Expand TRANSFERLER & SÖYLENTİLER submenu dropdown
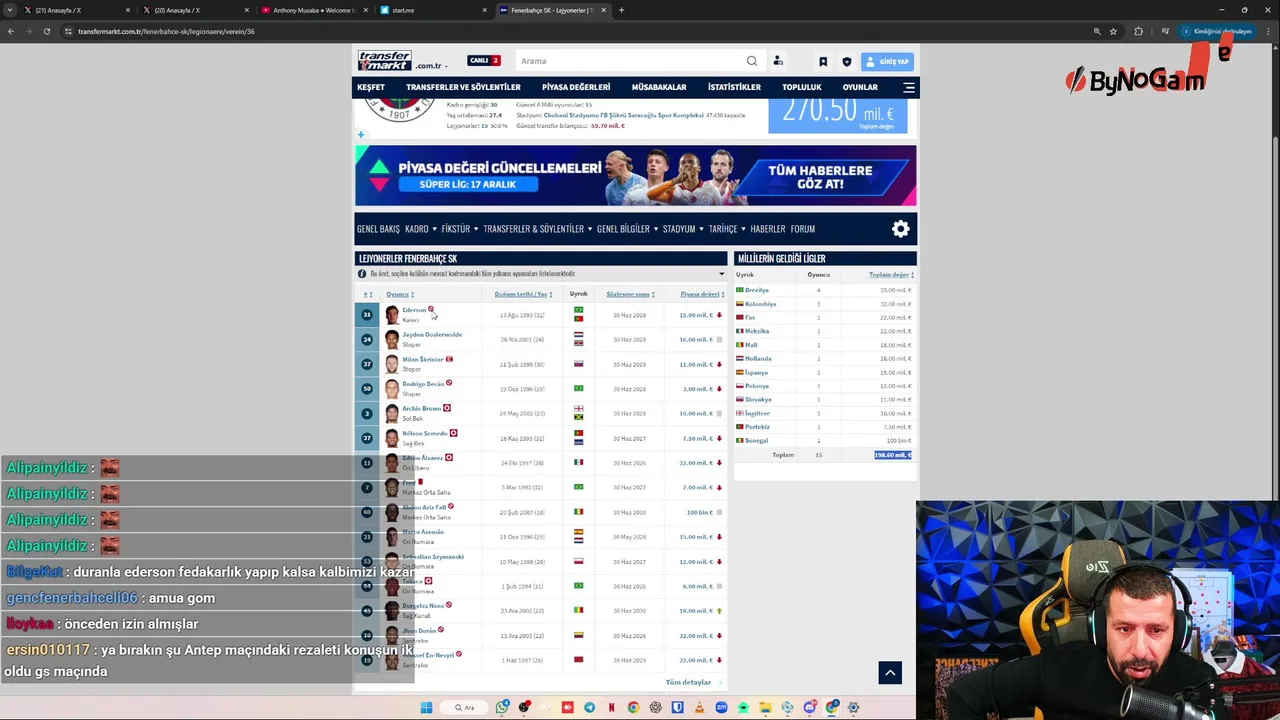1280x720 pixels. click(x=537, y=229)
